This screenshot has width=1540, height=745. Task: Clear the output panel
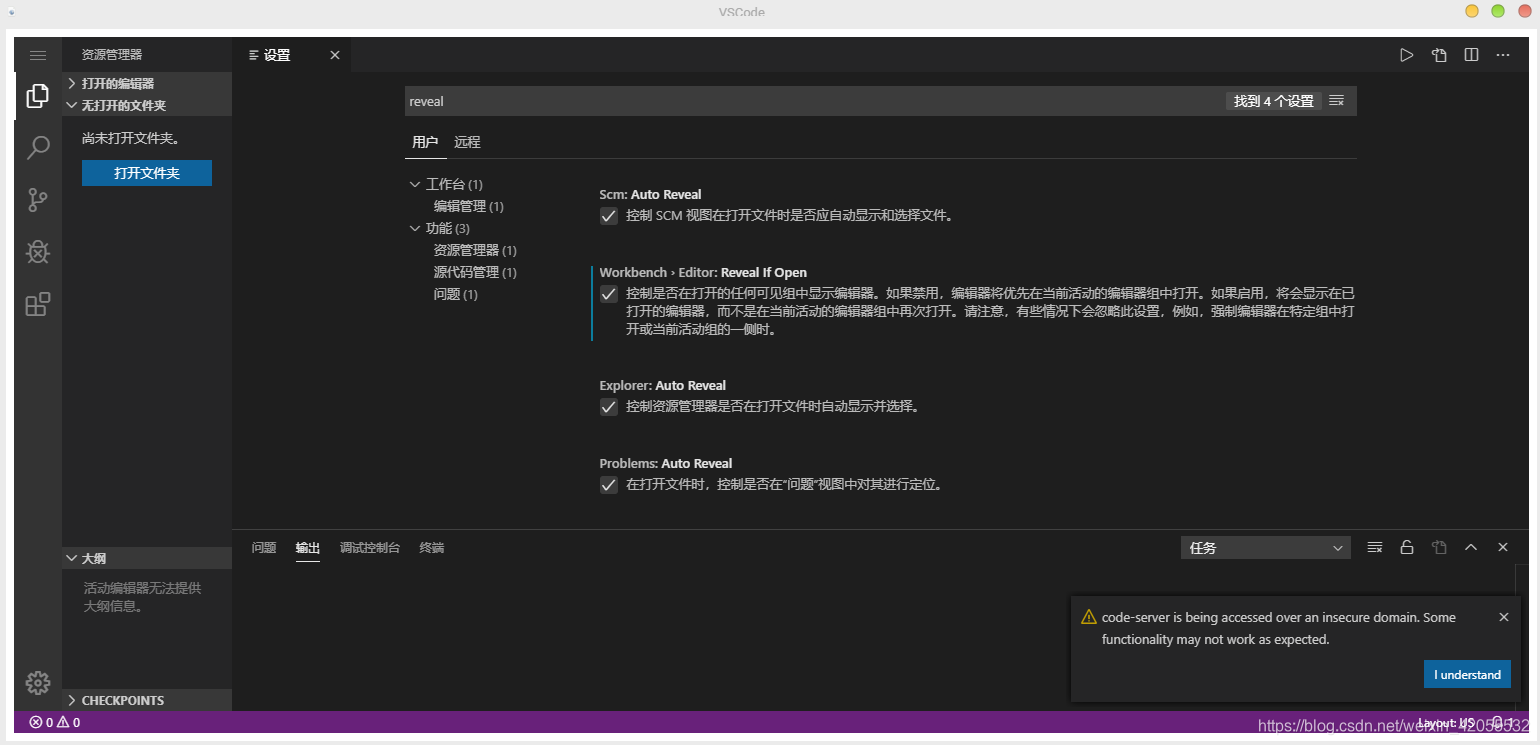pos(1375,547)
